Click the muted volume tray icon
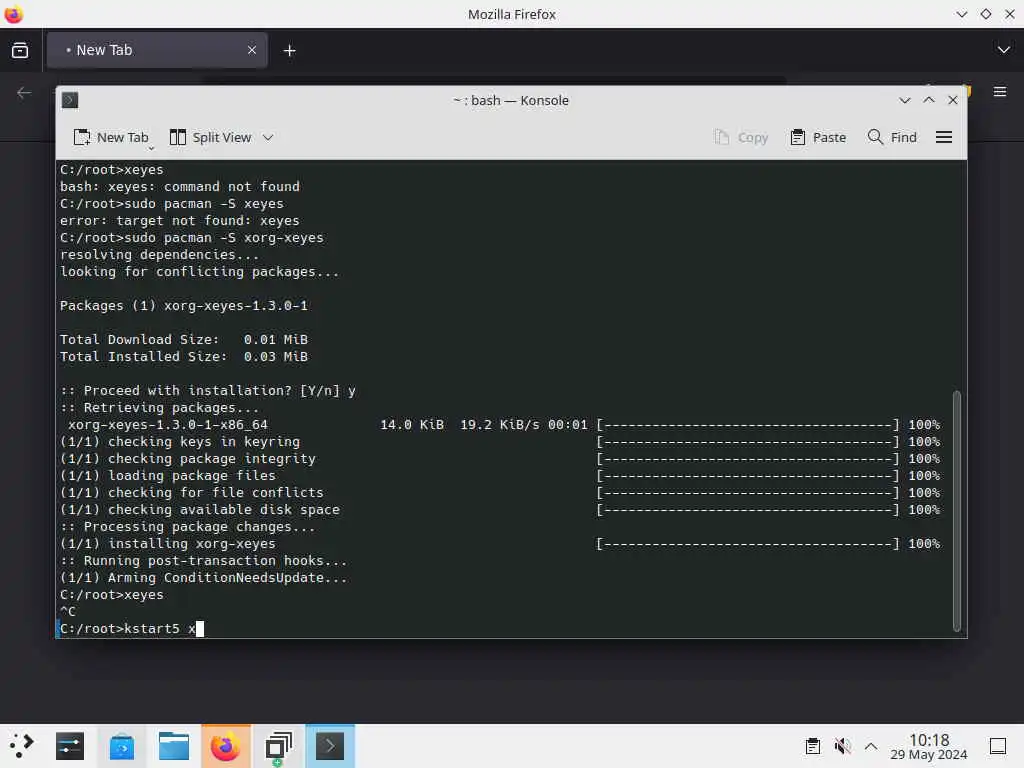The height and width of the screenshot is (768, 1024). tap(842, 746)
